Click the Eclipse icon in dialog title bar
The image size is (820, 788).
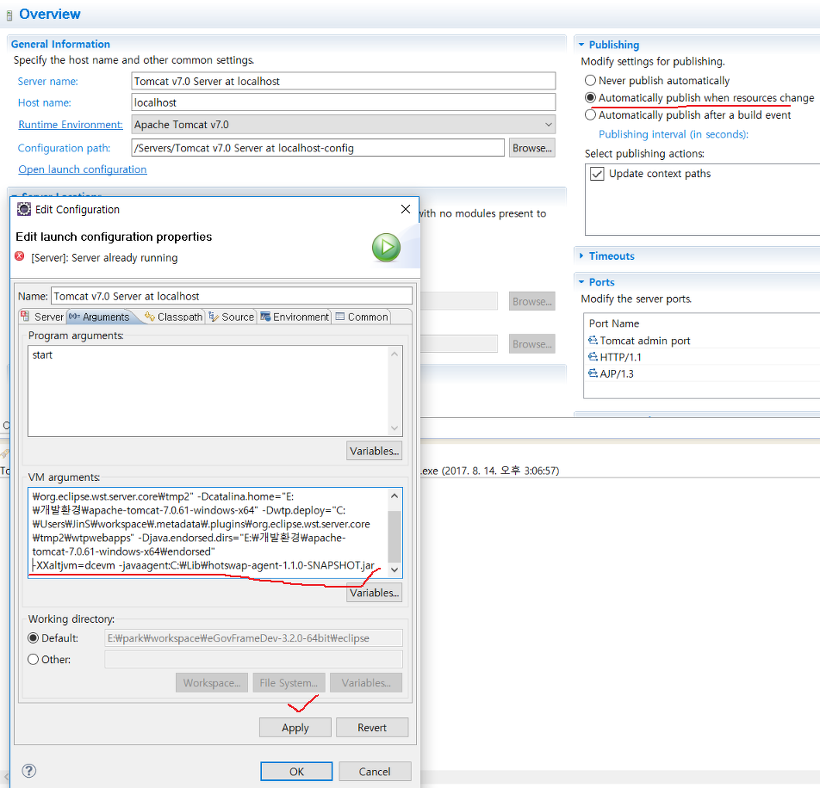click(x=24, y=209)
